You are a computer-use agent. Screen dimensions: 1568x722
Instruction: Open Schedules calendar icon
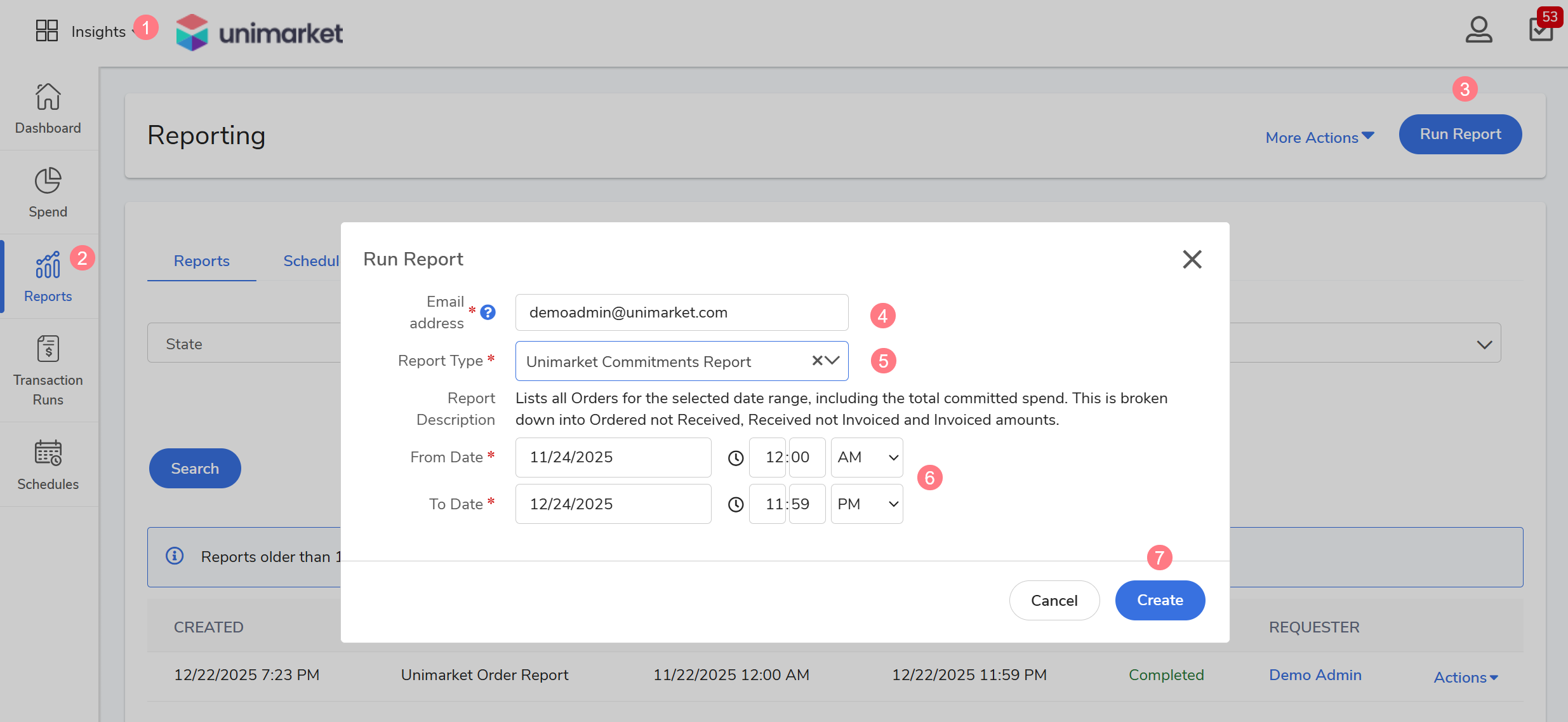[48, 453]
